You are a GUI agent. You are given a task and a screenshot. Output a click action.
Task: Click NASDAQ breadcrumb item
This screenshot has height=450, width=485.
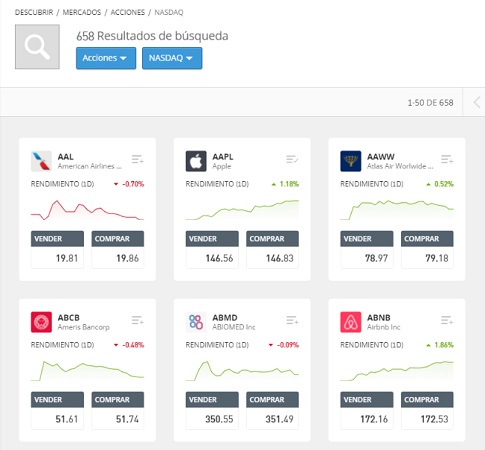tap(169, 12)
